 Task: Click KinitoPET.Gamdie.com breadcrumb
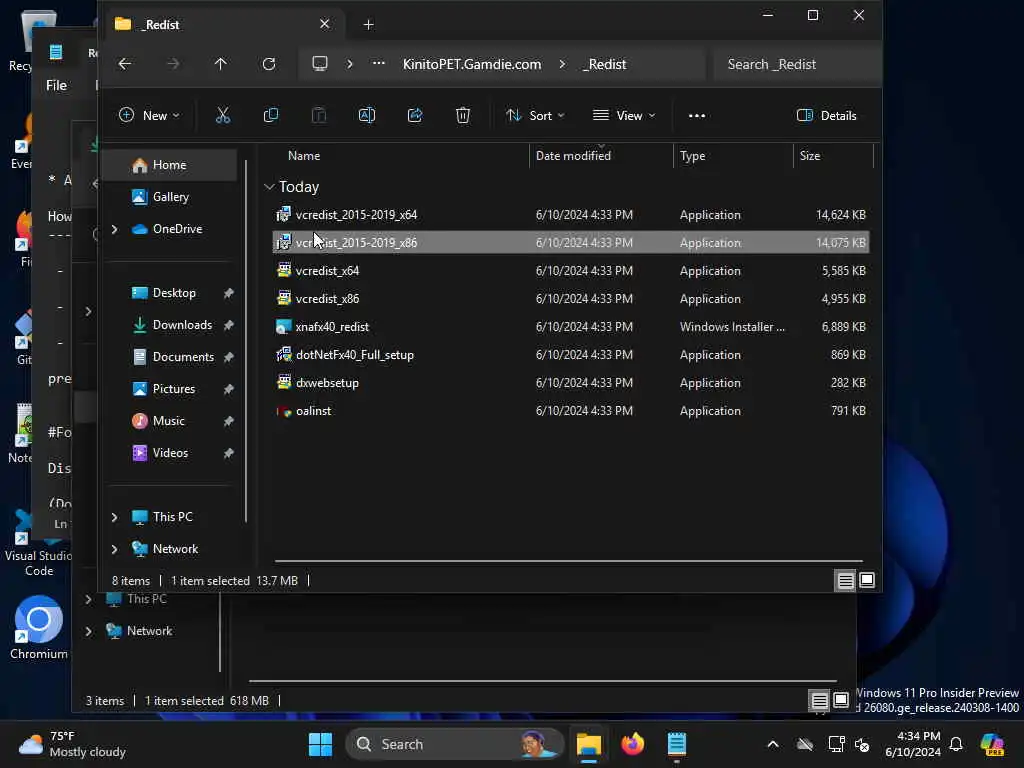[x=472, y=64]
